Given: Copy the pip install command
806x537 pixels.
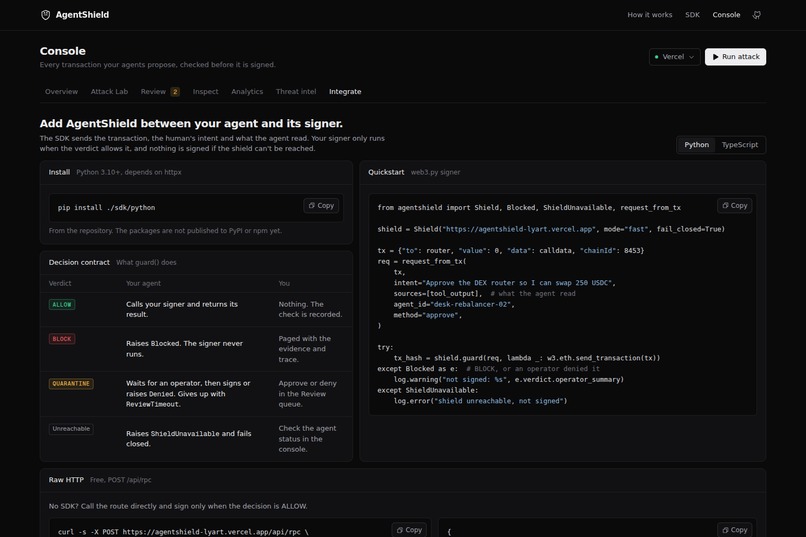Looking at the screenshot, I should pyautogui.click(x=321, y=206).
